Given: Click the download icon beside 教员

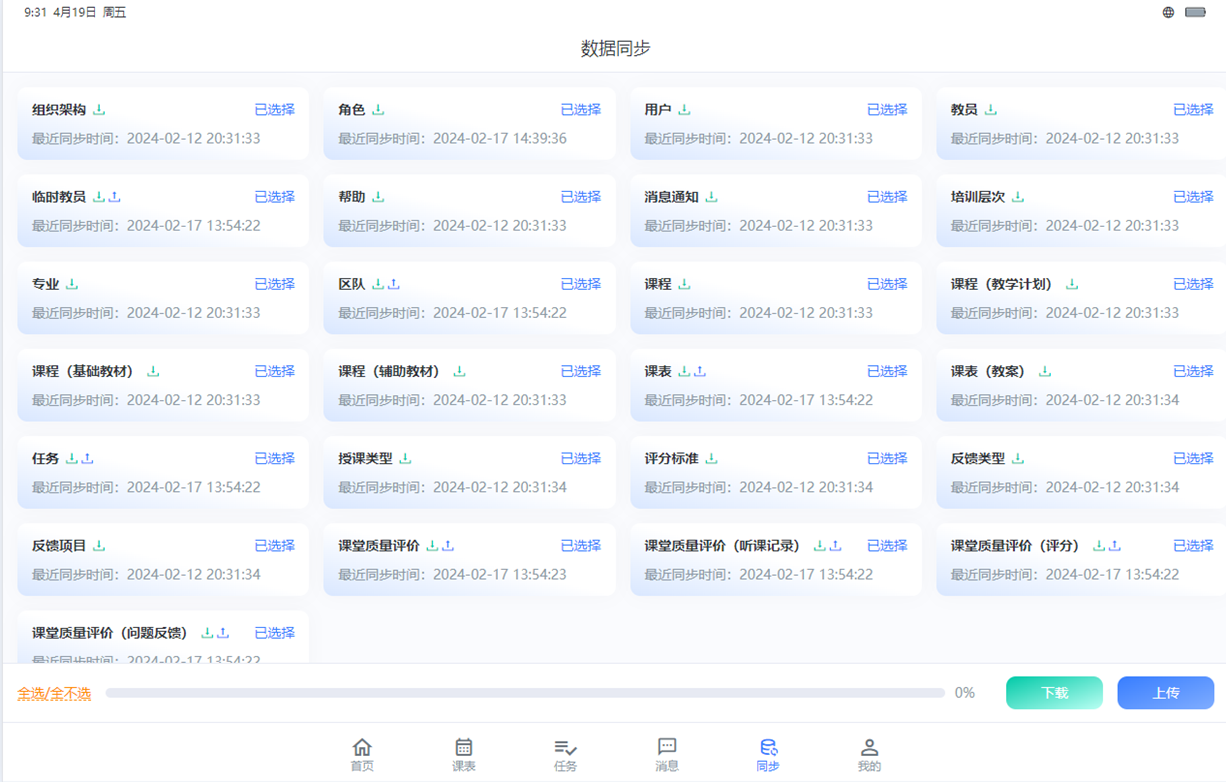Looking at the screenshot, I should 991,110.
